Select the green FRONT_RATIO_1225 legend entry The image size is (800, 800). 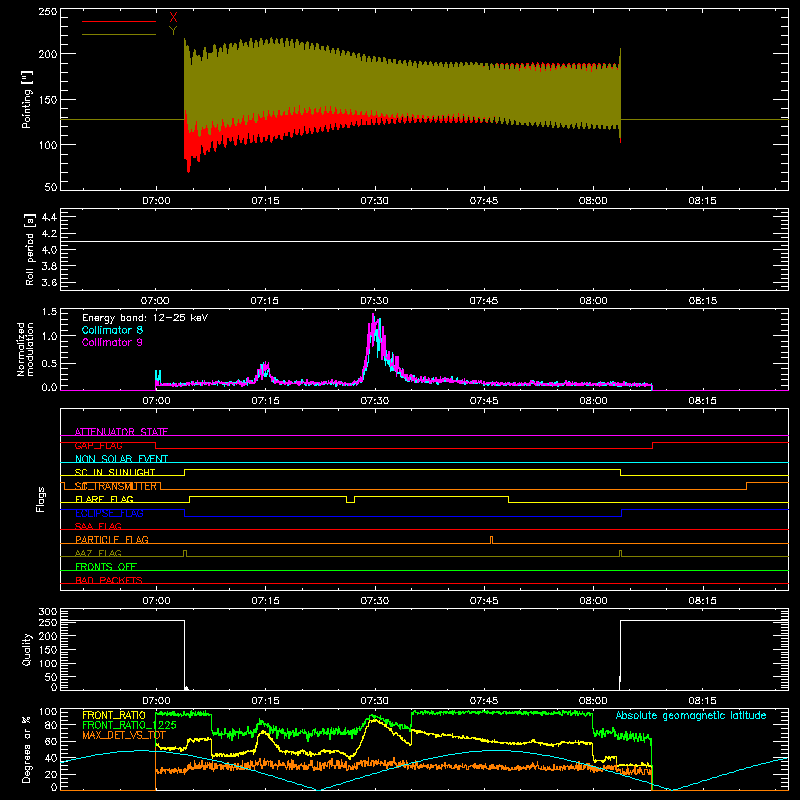click(129, 725)
